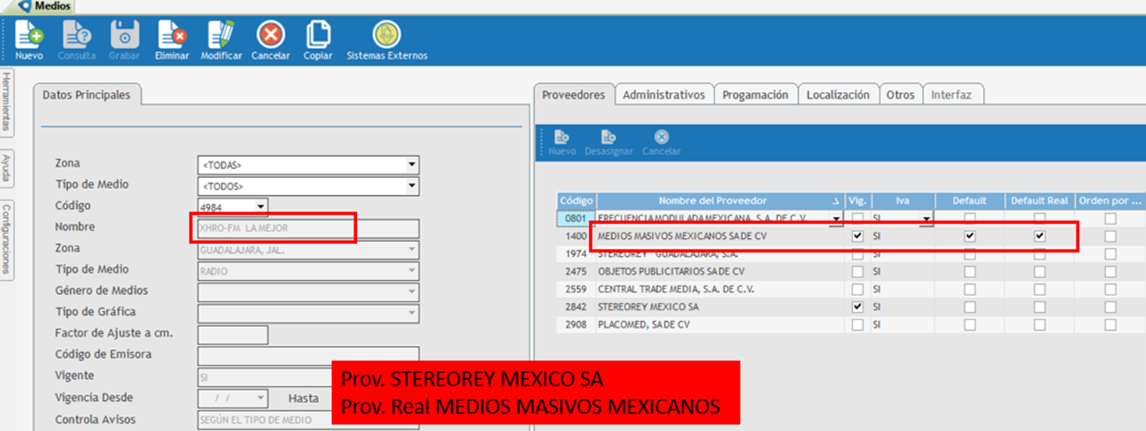Click the Nuevo icon in main toolbar
The width and height of the screenshot is (1146, 431).
29,34
